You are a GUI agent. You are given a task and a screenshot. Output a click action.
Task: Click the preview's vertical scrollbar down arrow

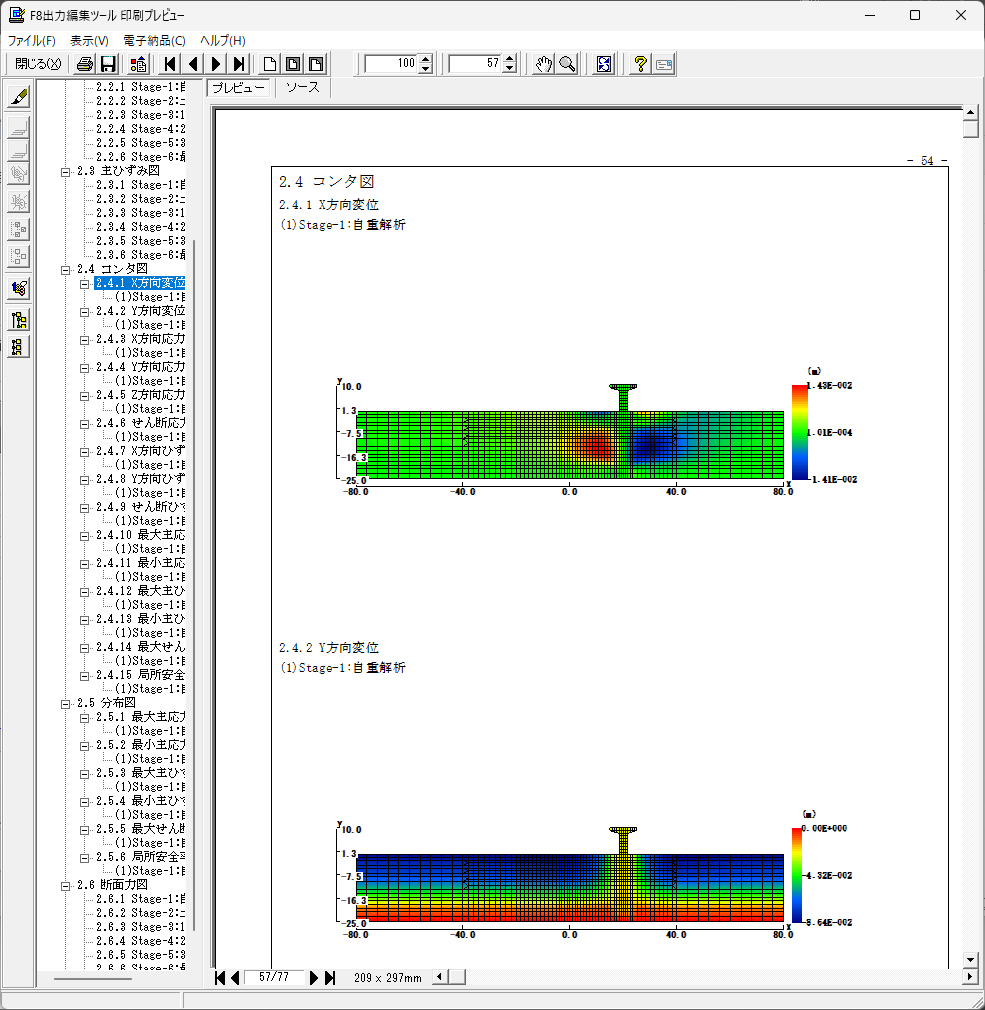coord(969,959)
